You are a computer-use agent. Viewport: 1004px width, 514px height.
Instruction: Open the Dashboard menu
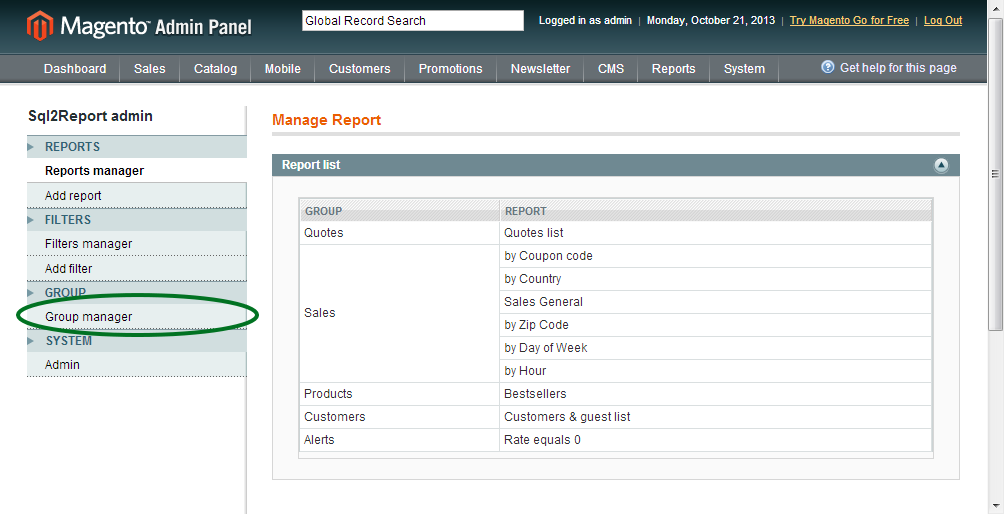(75, 68)
